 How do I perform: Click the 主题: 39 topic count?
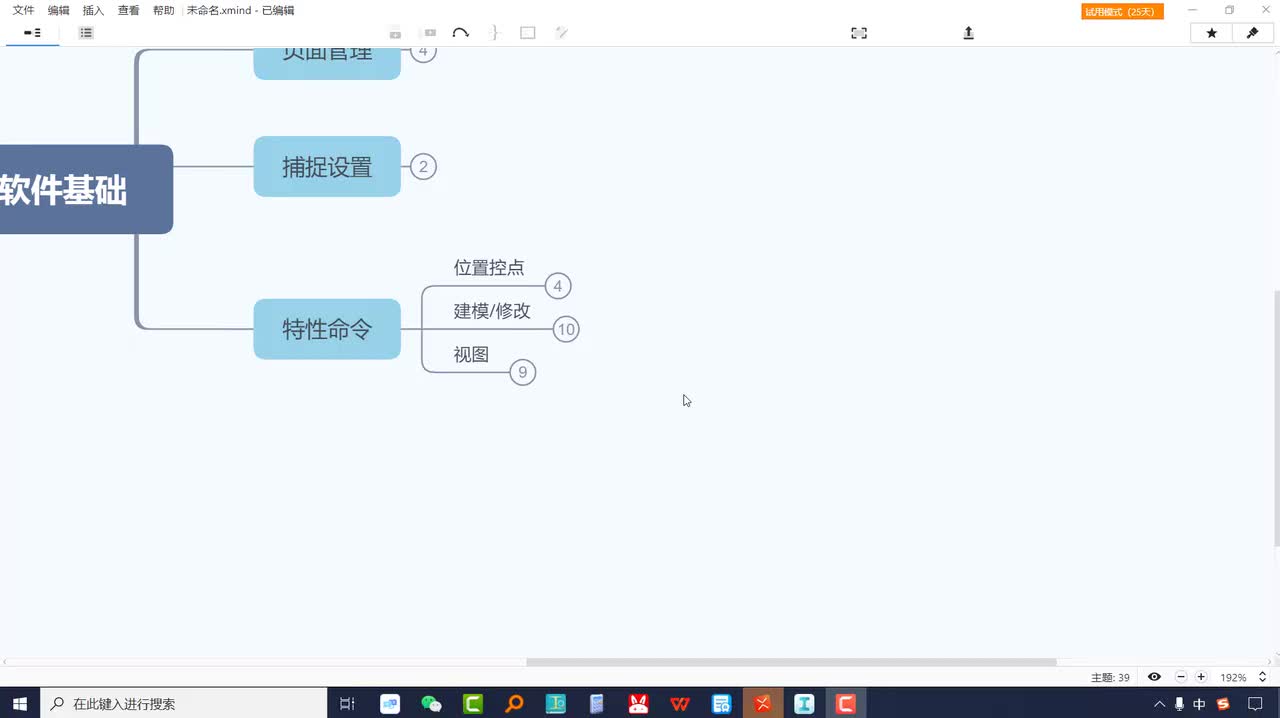pyautogui.click(x=1110, y=677)
